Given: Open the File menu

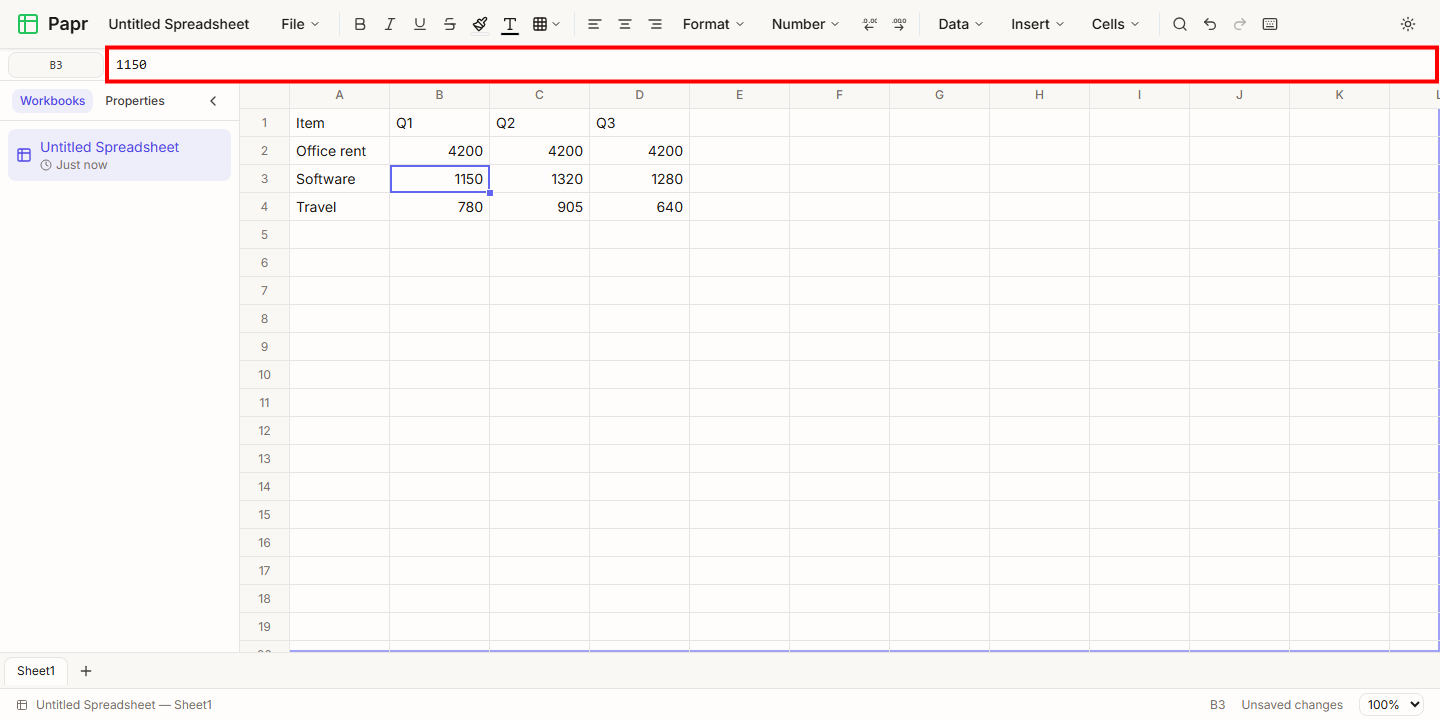Looking at the screenshot, I should [300, 24].
